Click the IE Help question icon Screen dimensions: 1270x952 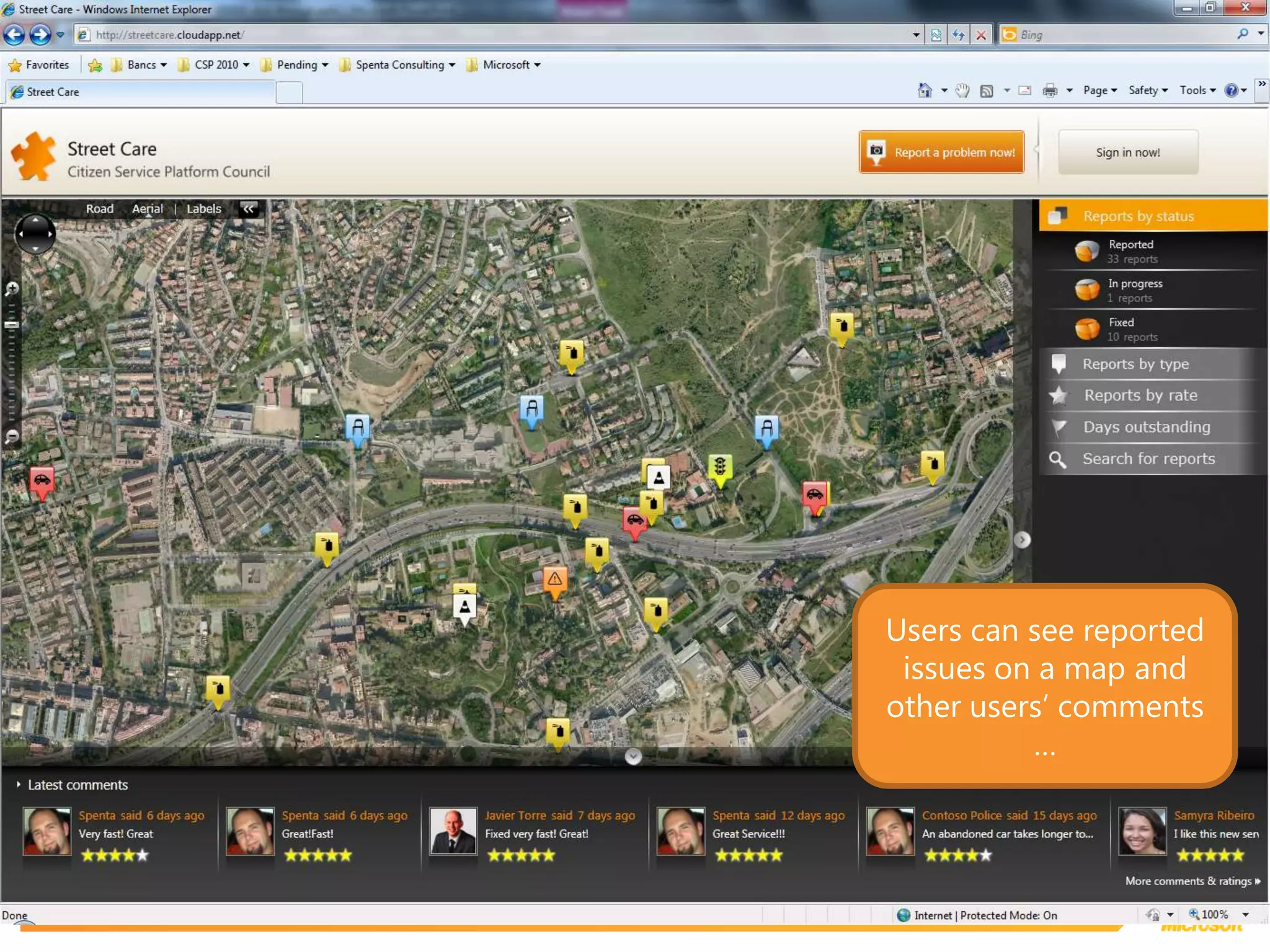coord(1231,90)
